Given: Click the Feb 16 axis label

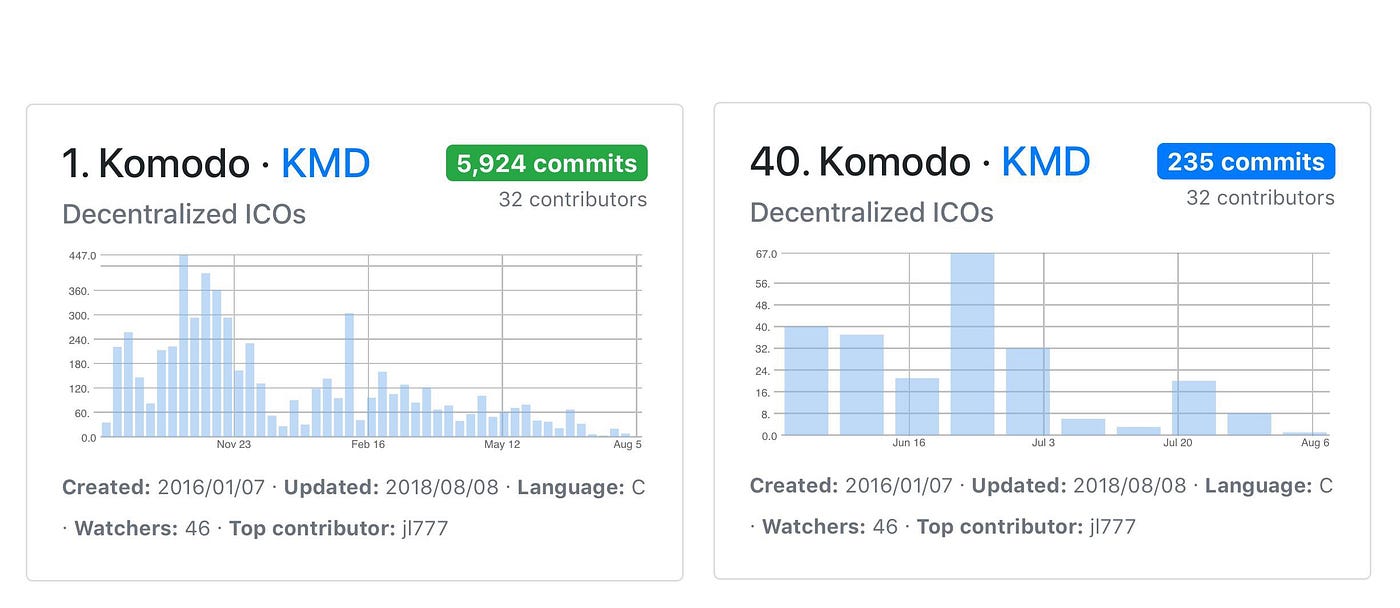Looking at the screenshot, I should [x=368, y=444].
